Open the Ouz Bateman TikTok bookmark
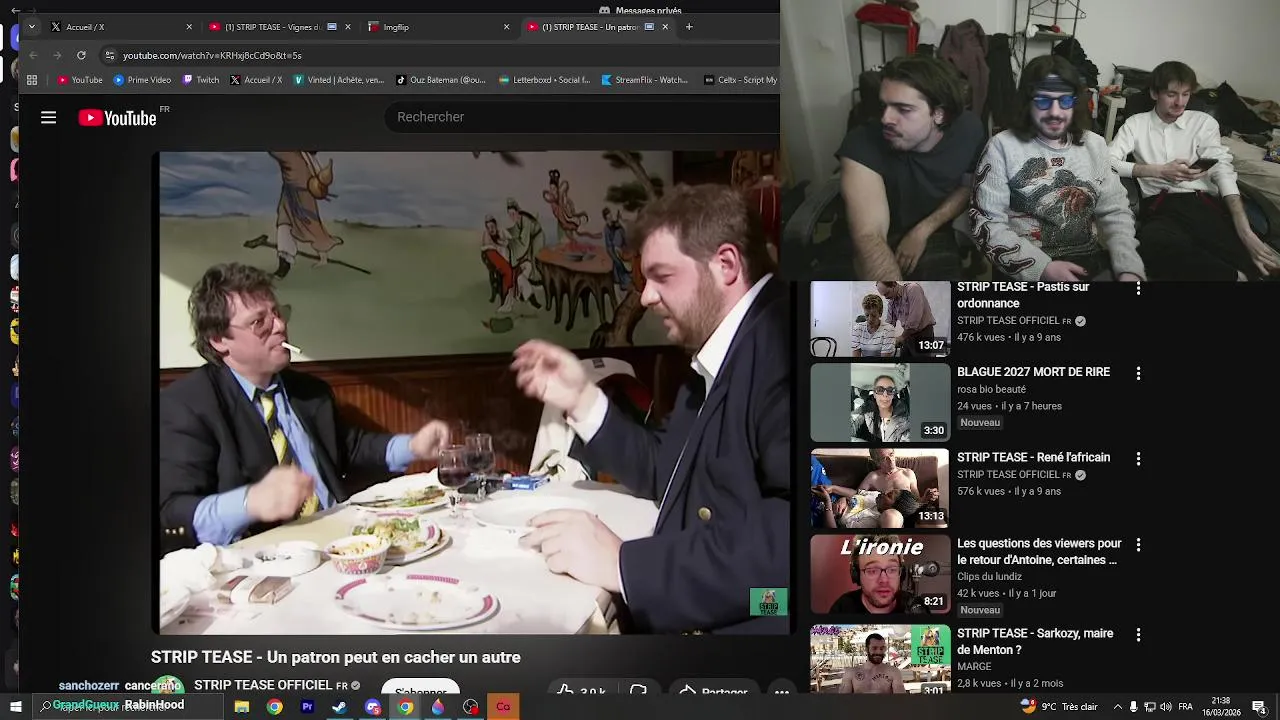This screenshot has width=1280, height=720. point(441,80)
